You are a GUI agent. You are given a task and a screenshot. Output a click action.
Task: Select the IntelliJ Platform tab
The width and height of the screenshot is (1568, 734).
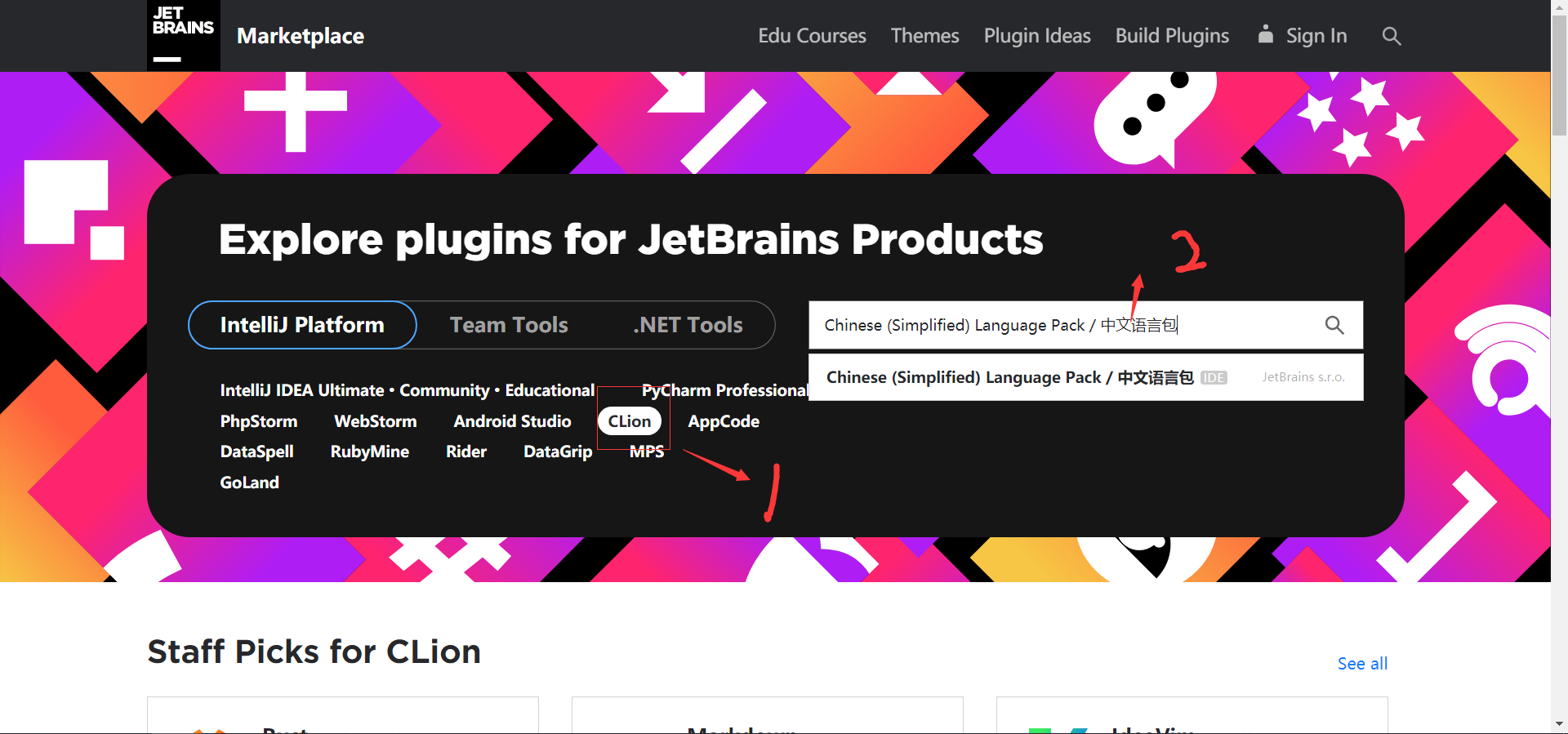click(302, 325)
